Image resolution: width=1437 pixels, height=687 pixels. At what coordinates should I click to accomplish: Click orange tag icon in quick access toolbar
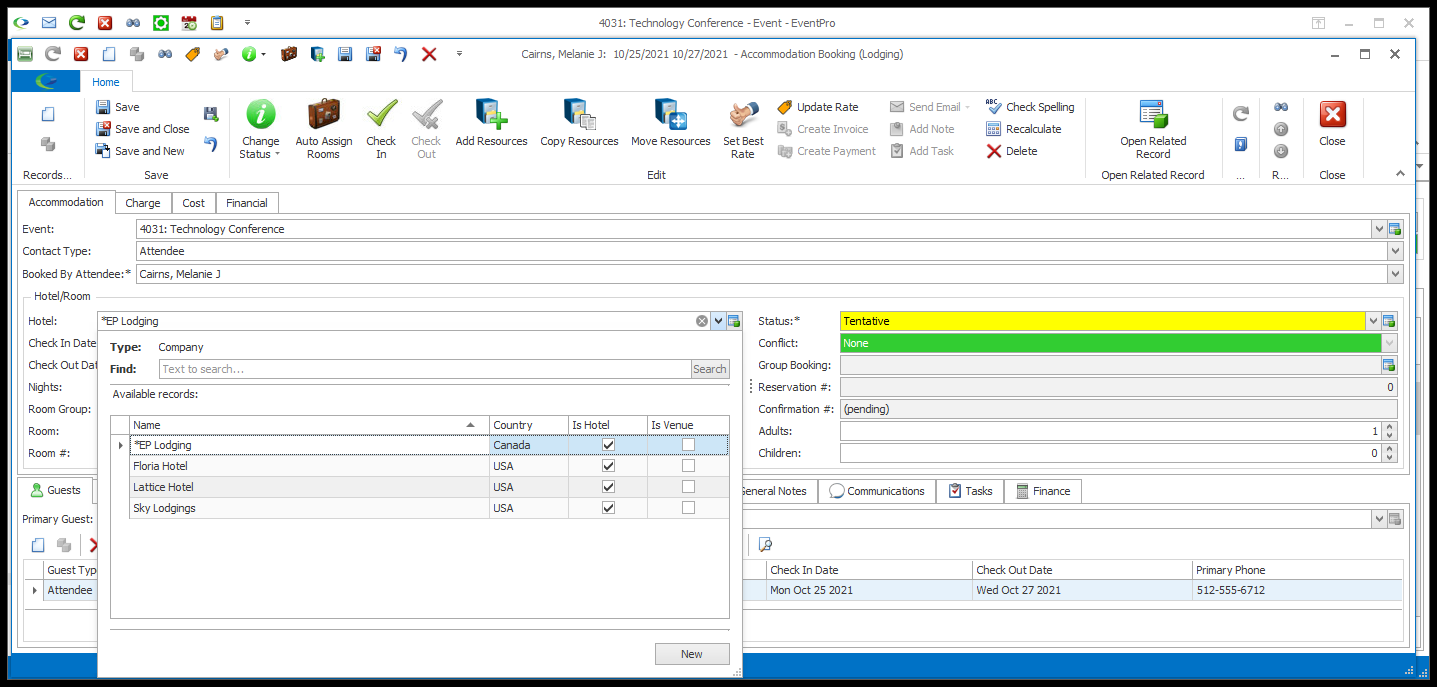coord(193,54)
